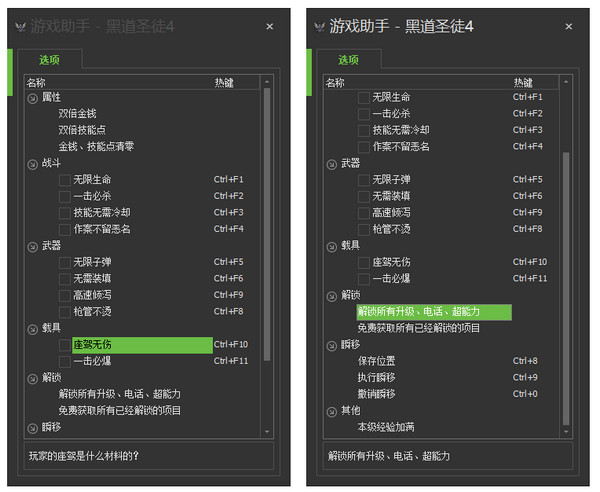Viewport: 600px width, 492px height.
Task: Select 金钱、技能点清零 in left window
Action: point(96,147)
